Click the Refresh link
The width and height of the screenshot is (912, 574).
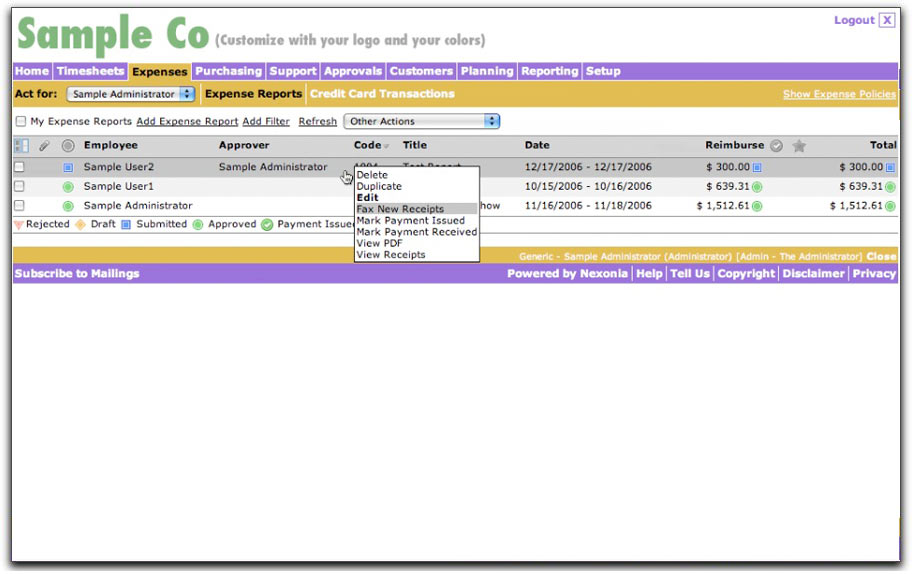318,122
